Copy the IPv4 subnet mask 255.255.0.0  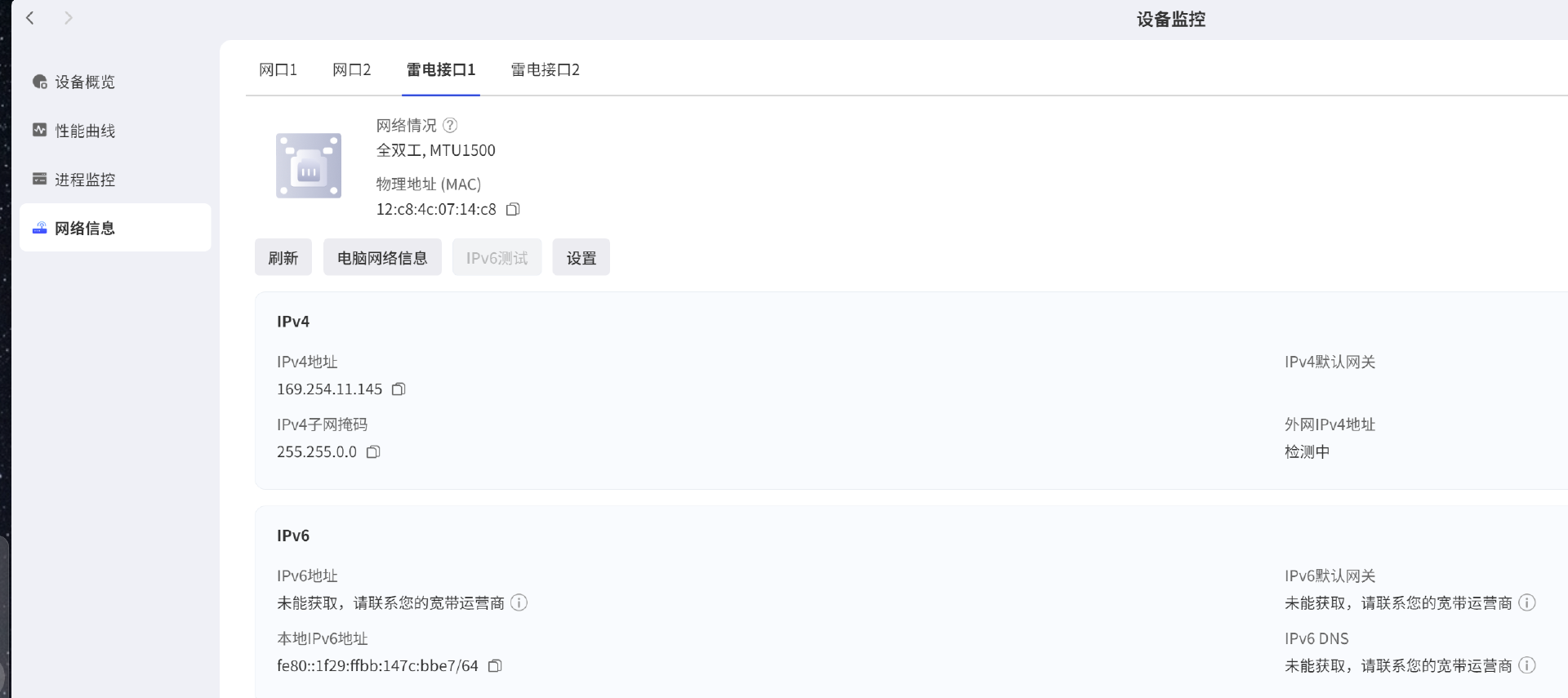[373, 452]
